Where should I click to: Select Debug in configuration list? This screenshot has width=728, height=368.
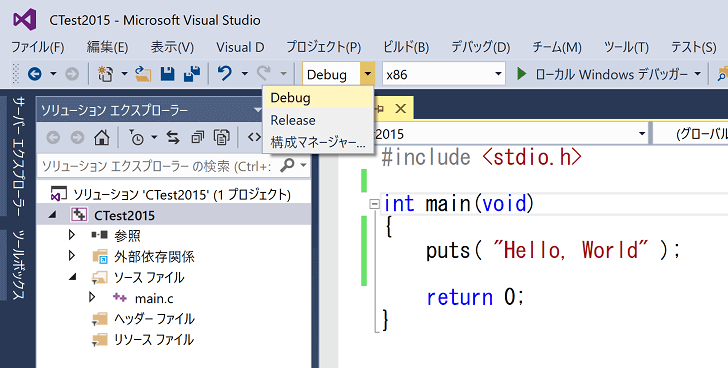click(318, 98)
